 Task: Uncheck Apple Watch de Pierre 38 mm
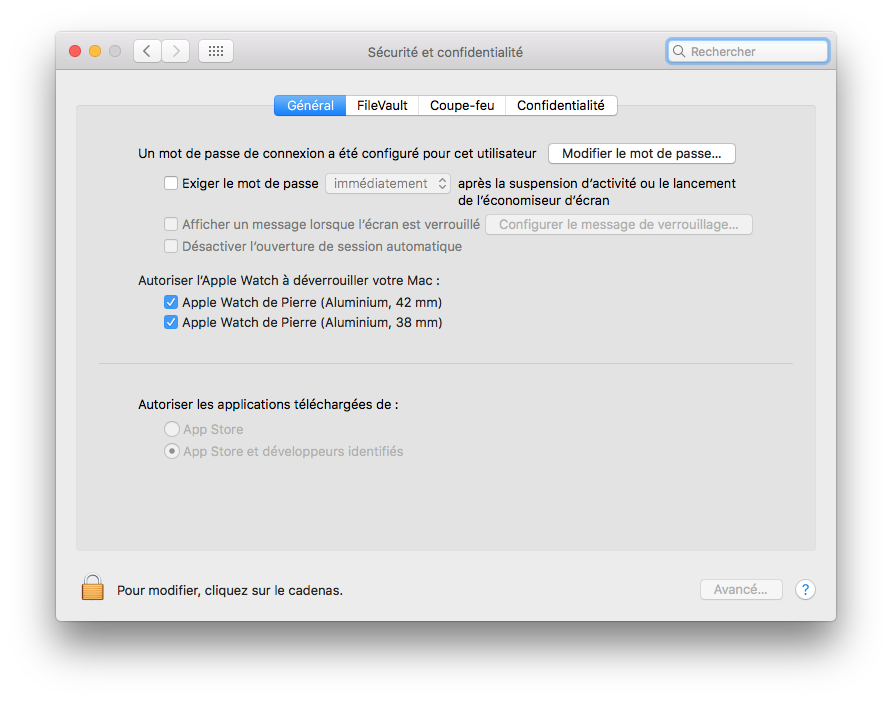tap(171, 323)
